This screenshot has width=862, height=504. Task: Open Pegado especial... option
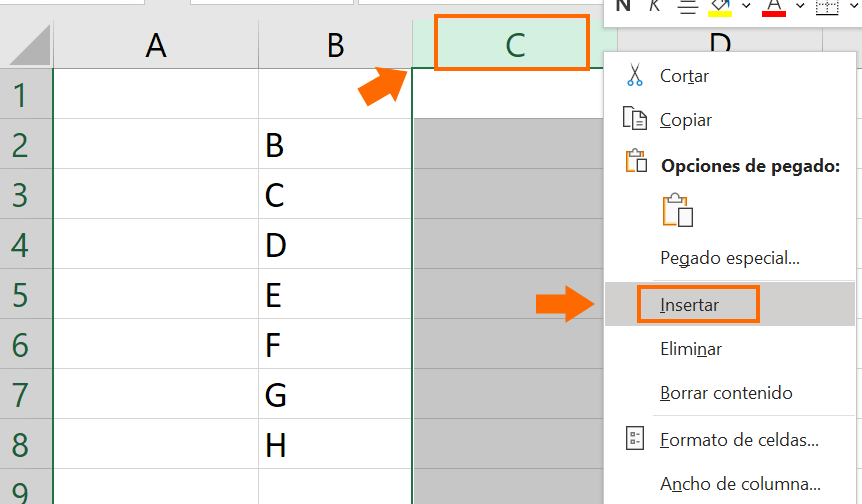[x=730, y=258]
